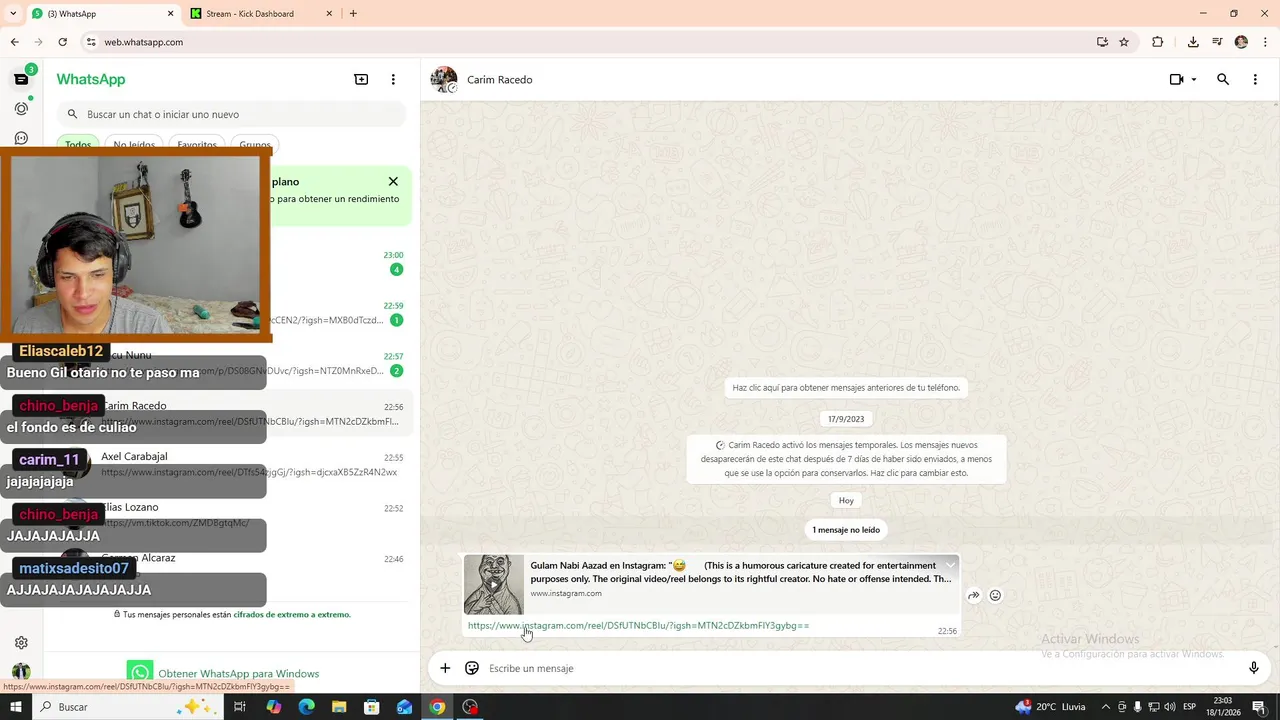Viewport: 1280px width, 720px height.
Task: Open Microsoft Edge from taskbar
Action: 307,707
